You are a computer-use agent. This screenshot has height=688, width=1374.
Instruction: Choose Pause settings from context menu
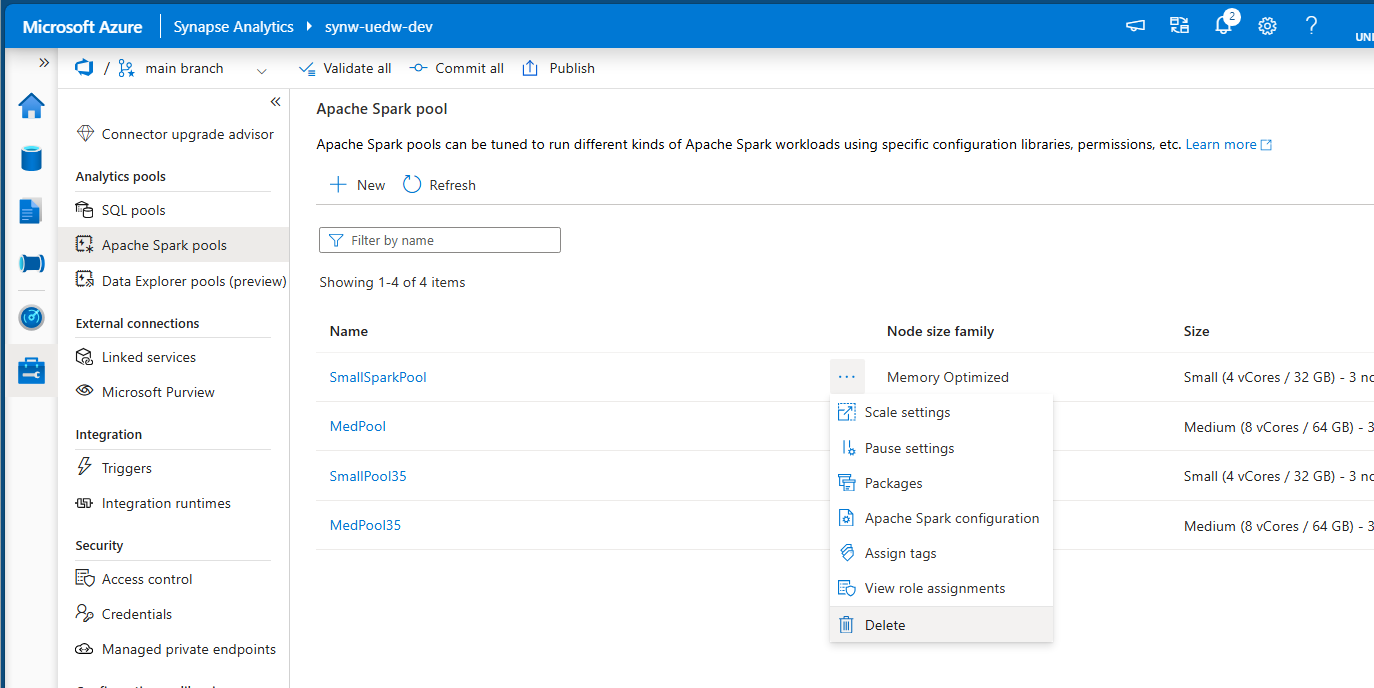pyautogui.click(x=941, y=448)
